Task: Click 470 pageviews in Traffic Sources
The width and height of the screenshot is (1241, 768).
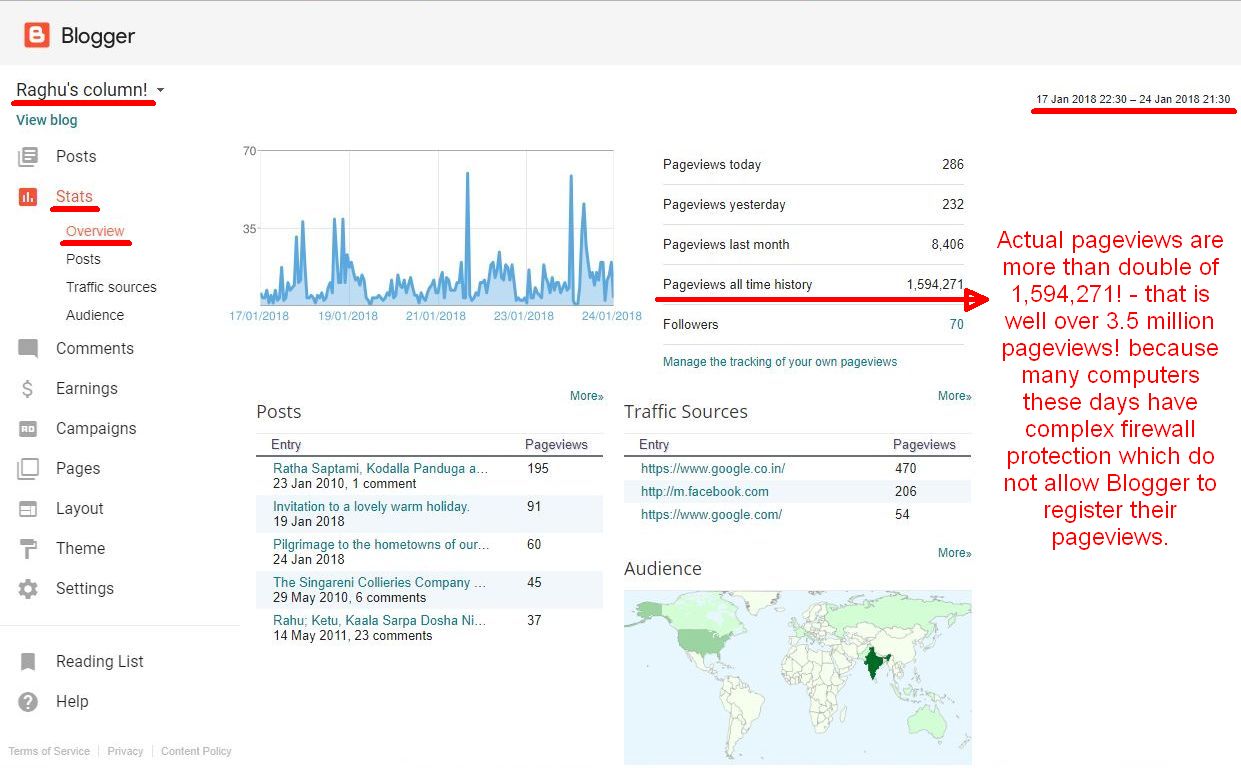Action: point(906,468)
